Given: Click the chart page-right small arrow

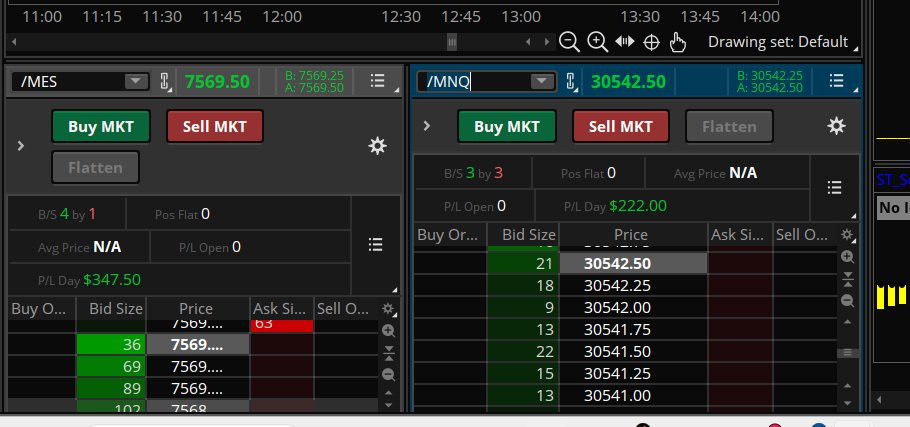Looking at the screenshot, I should point(547,42).
